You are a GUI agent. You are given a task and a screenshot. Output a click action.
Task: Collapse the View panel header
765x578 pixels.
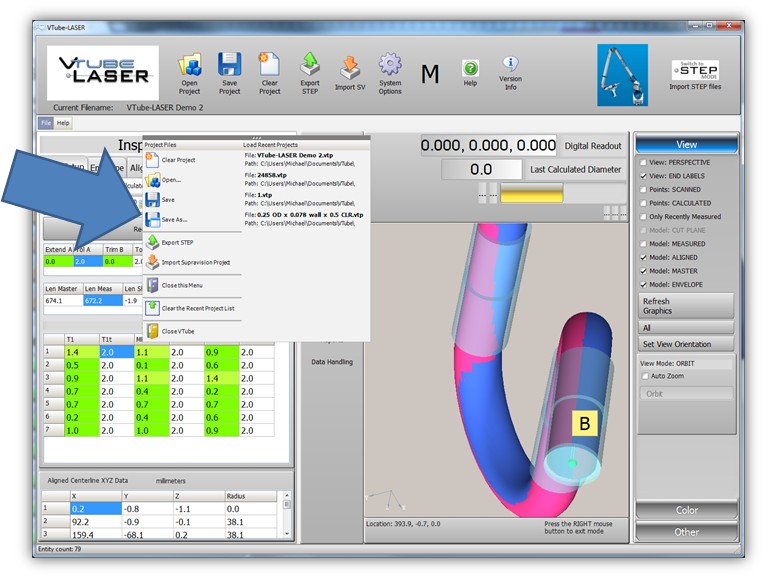click(687, 144)
